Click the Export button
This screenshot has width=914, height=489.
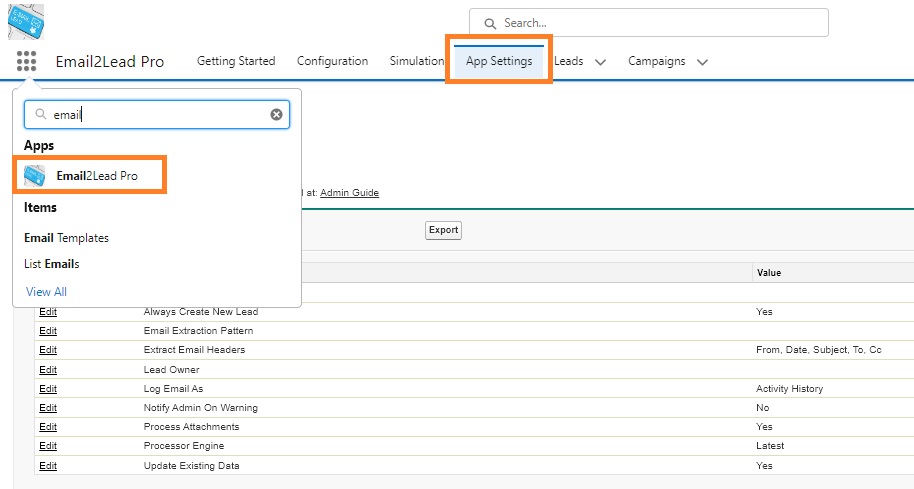click(x=443, y=230)
